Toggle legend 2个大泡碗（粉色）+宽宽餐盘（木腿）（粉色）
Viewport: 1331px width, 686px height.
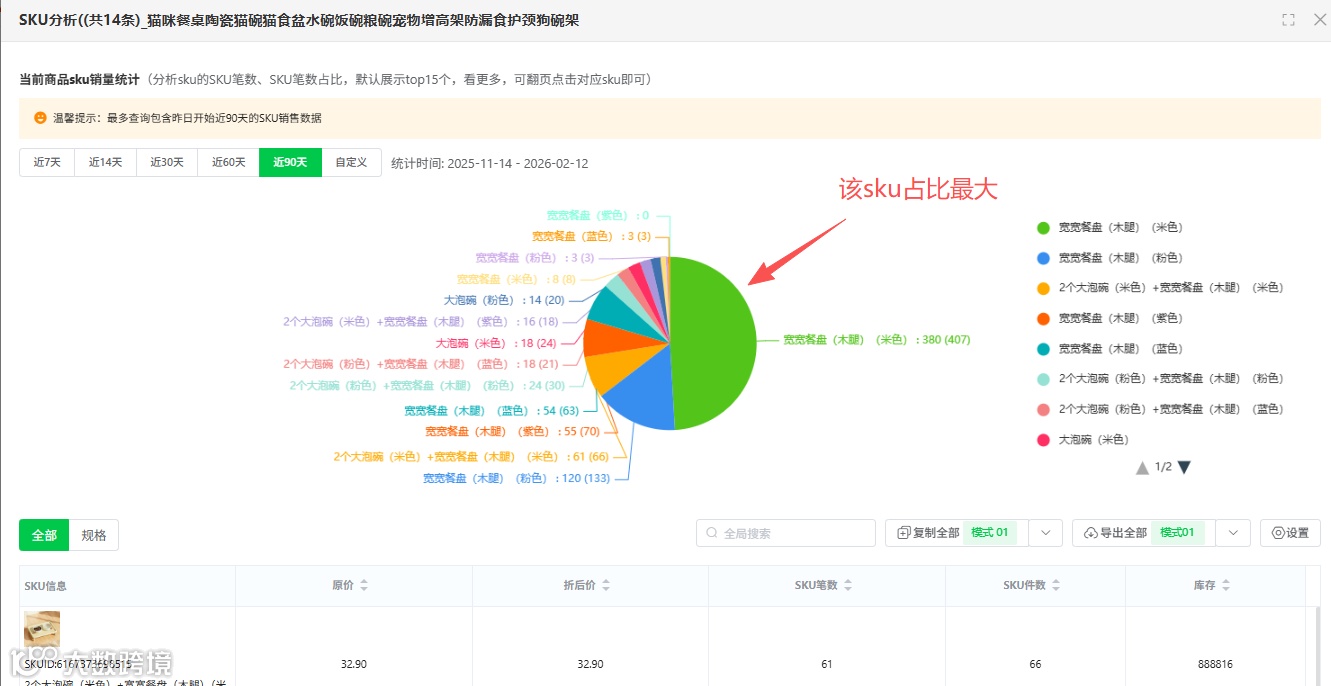coord(1160,379)
